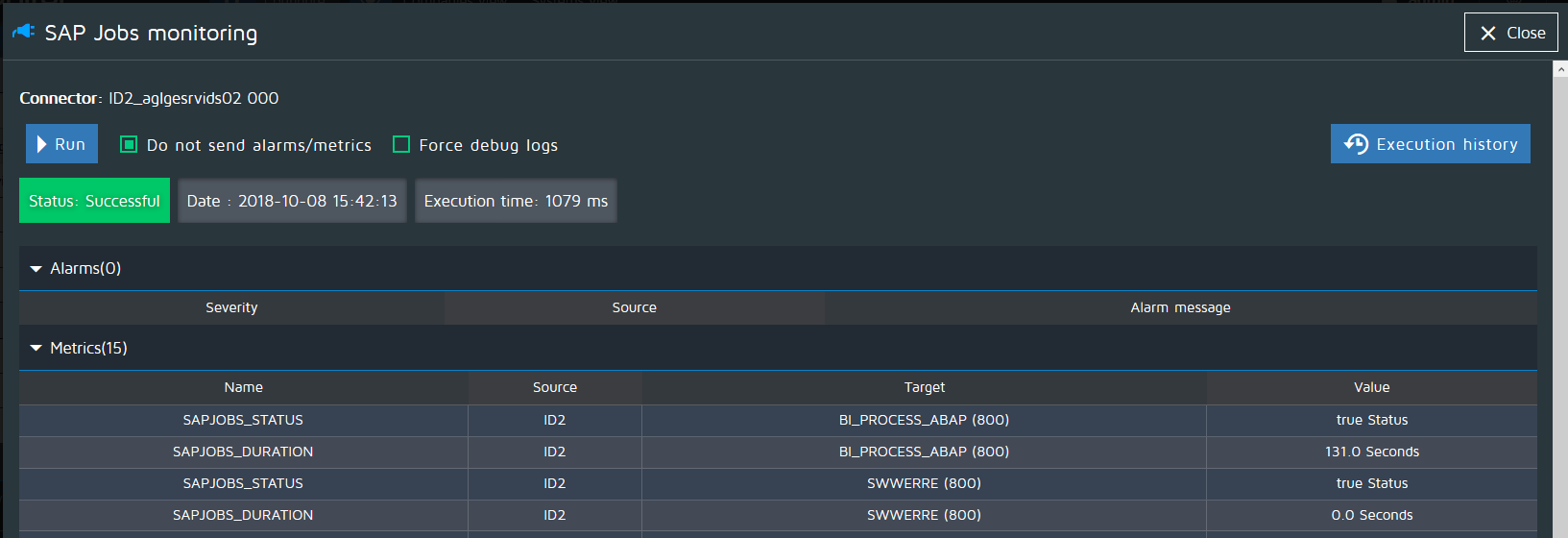
Task: Collapse the Alarms(0) section
Action: [x=36, y=269]
